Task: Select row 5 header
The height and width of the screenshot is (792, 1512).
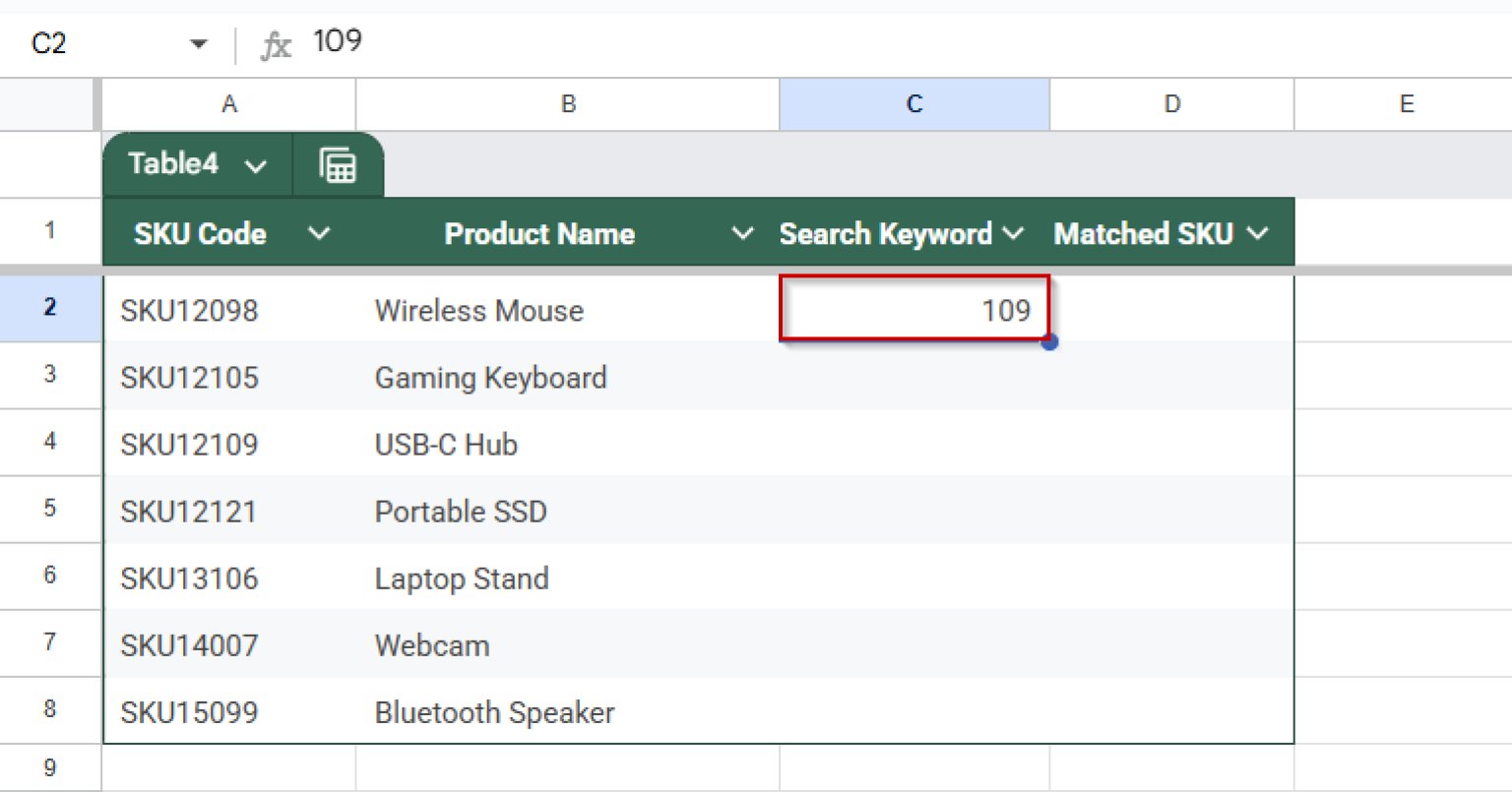Action: (50, 510)
